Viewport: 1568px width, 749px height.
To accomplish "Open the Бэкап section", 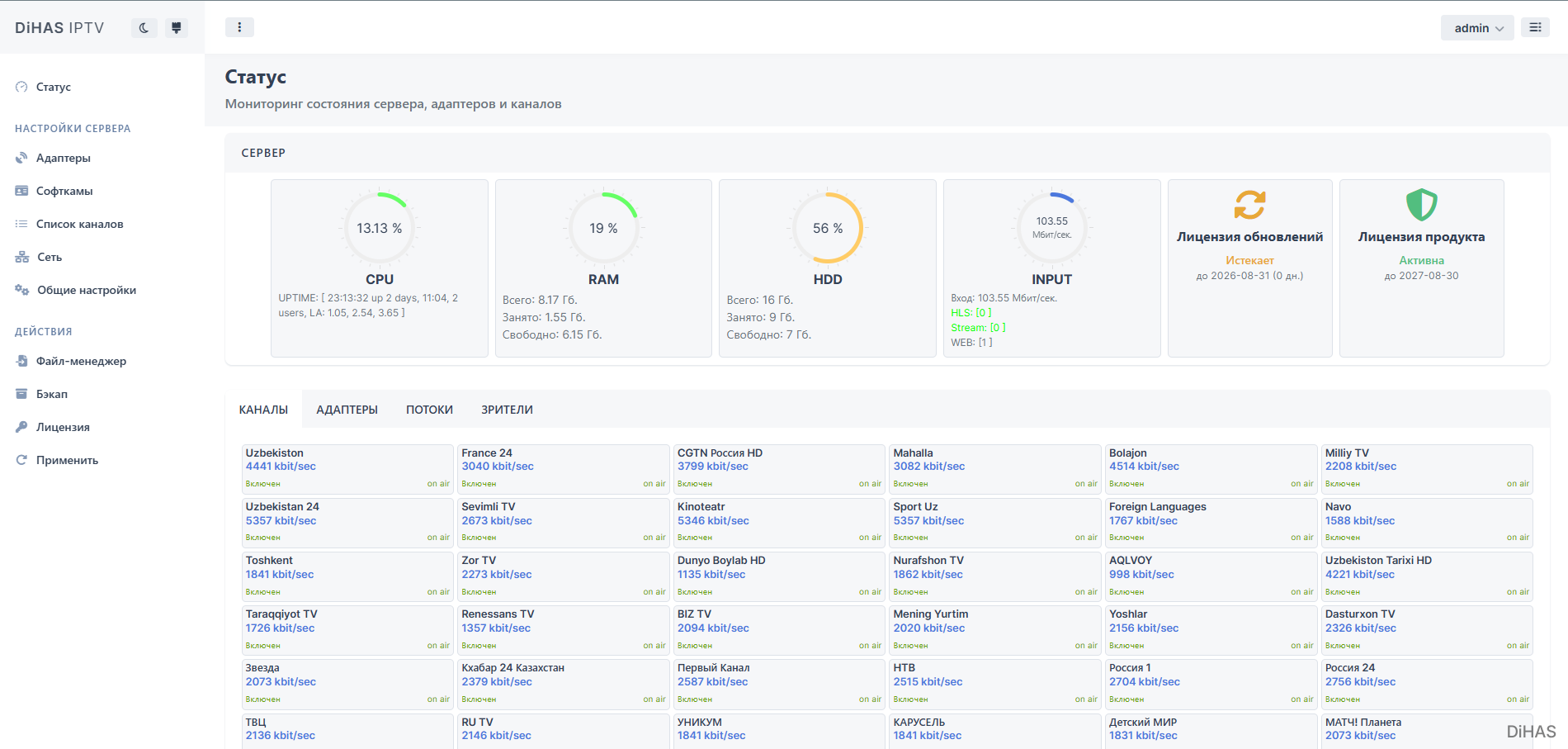I will pyautogui.click(x=52, y=394).
